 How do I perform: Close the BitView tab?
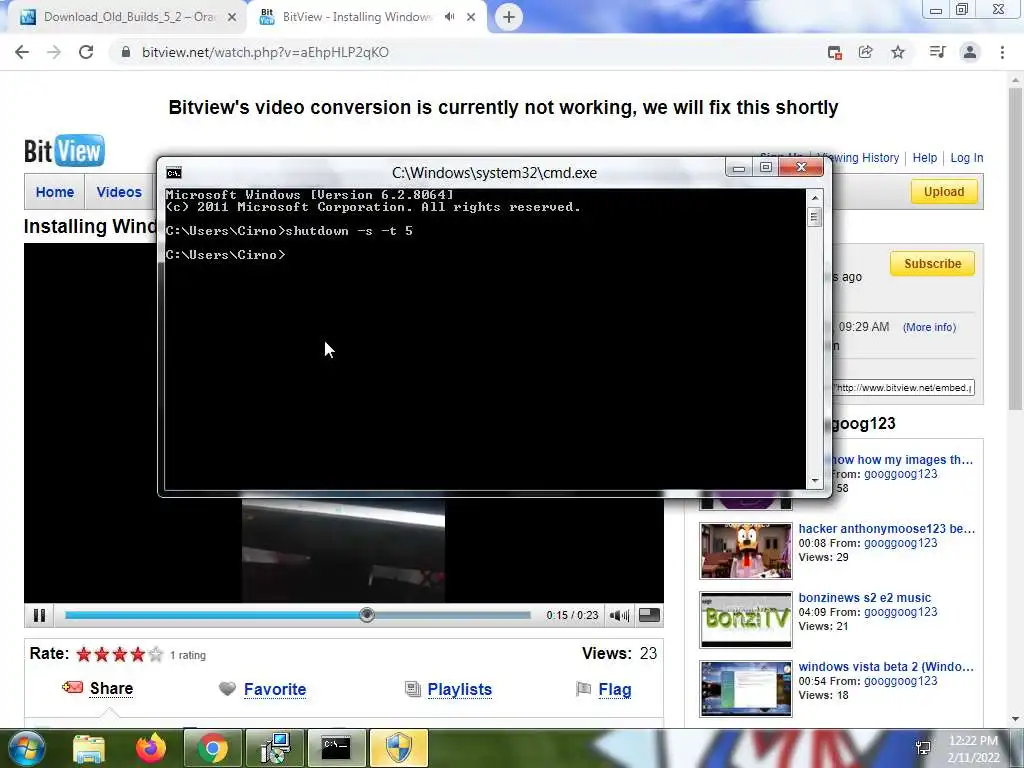click(x=471, y=17)
